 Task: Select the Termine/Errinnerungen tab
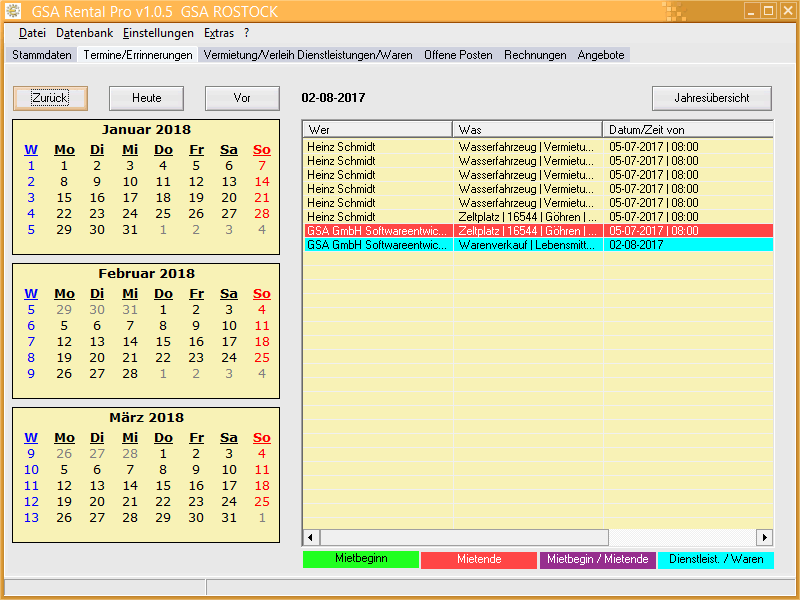[138, 55]
